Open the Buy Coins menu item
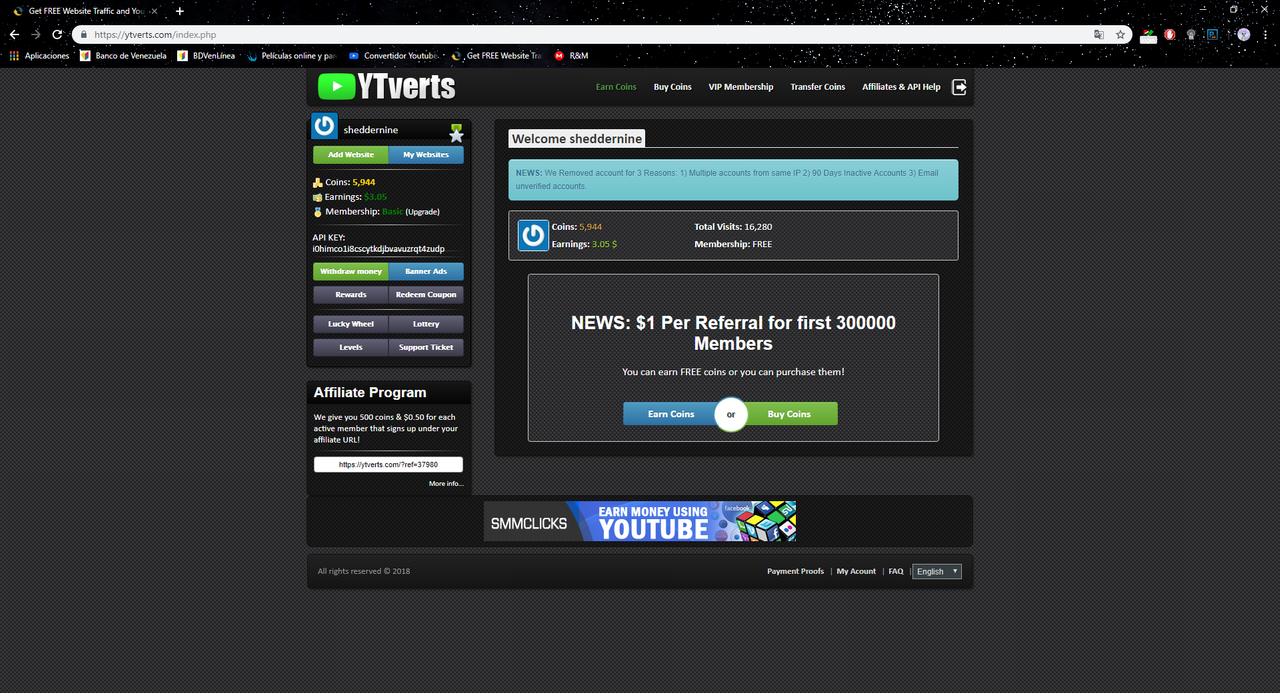The width and height of the screenshot is (1280, 693). (673, 87)
